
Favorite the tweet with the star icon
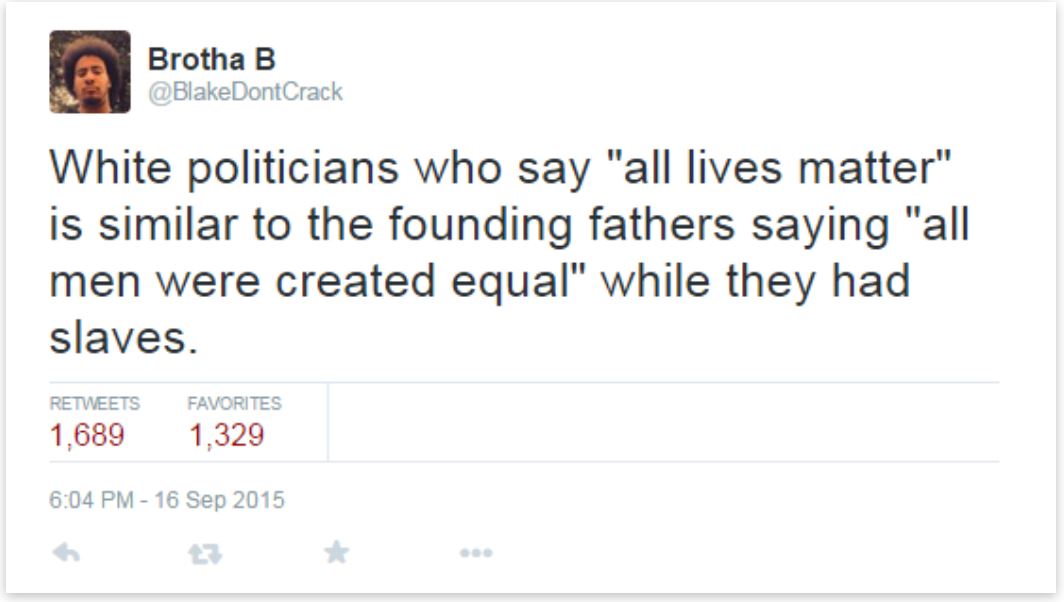[x=336, y=552]
